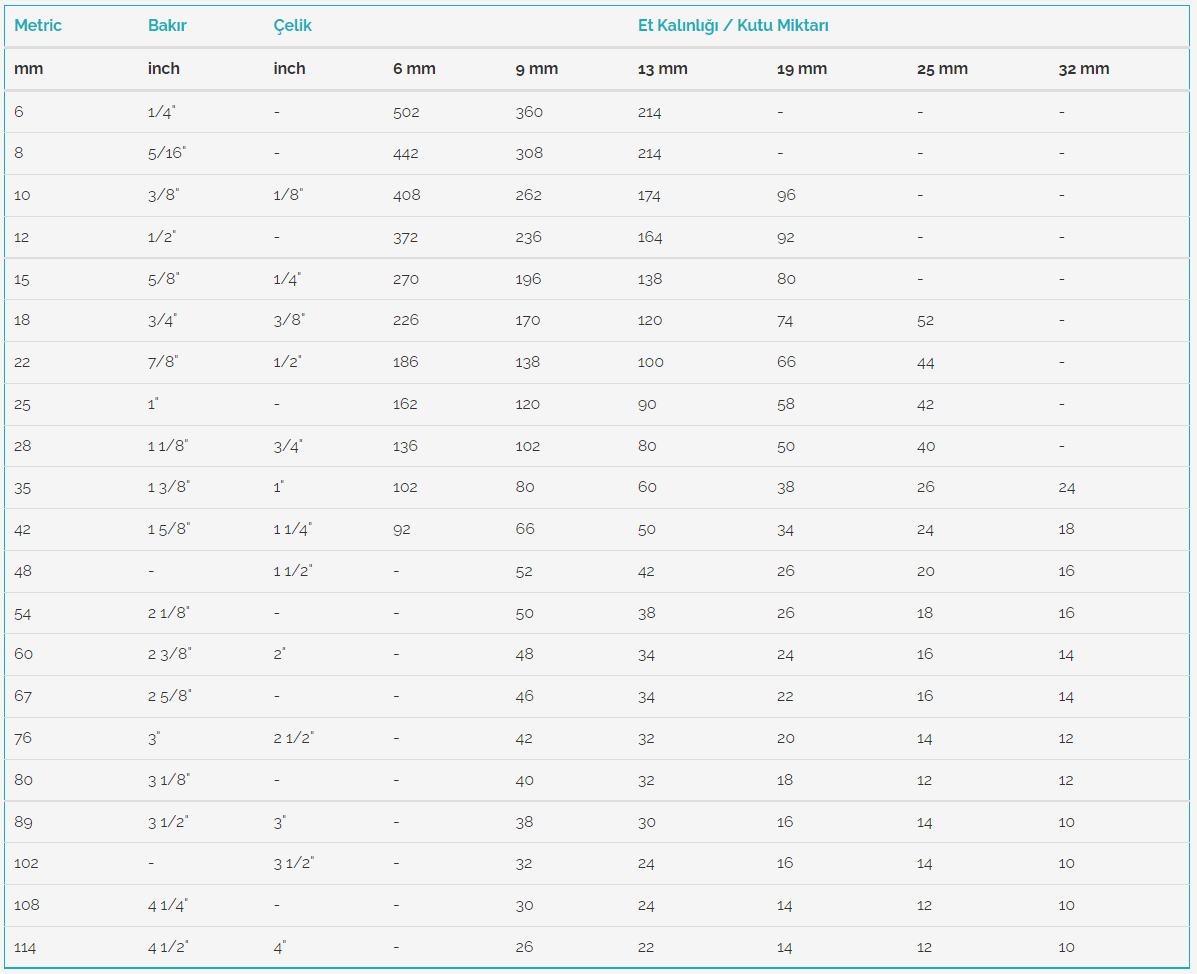Select the 6 mm thickness sub-header
The height and width of the screenshot is (974, 1197).
click(x=414, y=69)
